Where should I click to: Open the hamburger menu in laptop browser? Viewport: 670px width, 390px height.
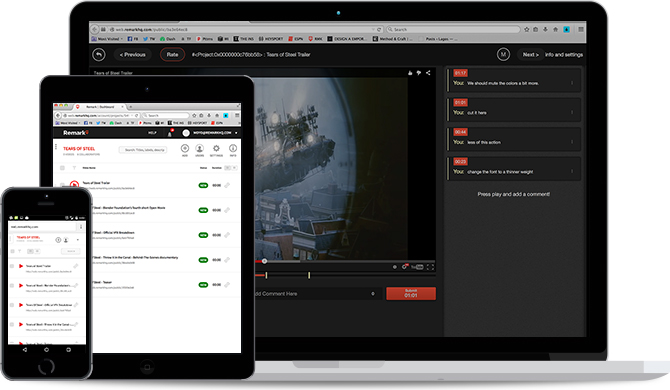click(581, 29)
